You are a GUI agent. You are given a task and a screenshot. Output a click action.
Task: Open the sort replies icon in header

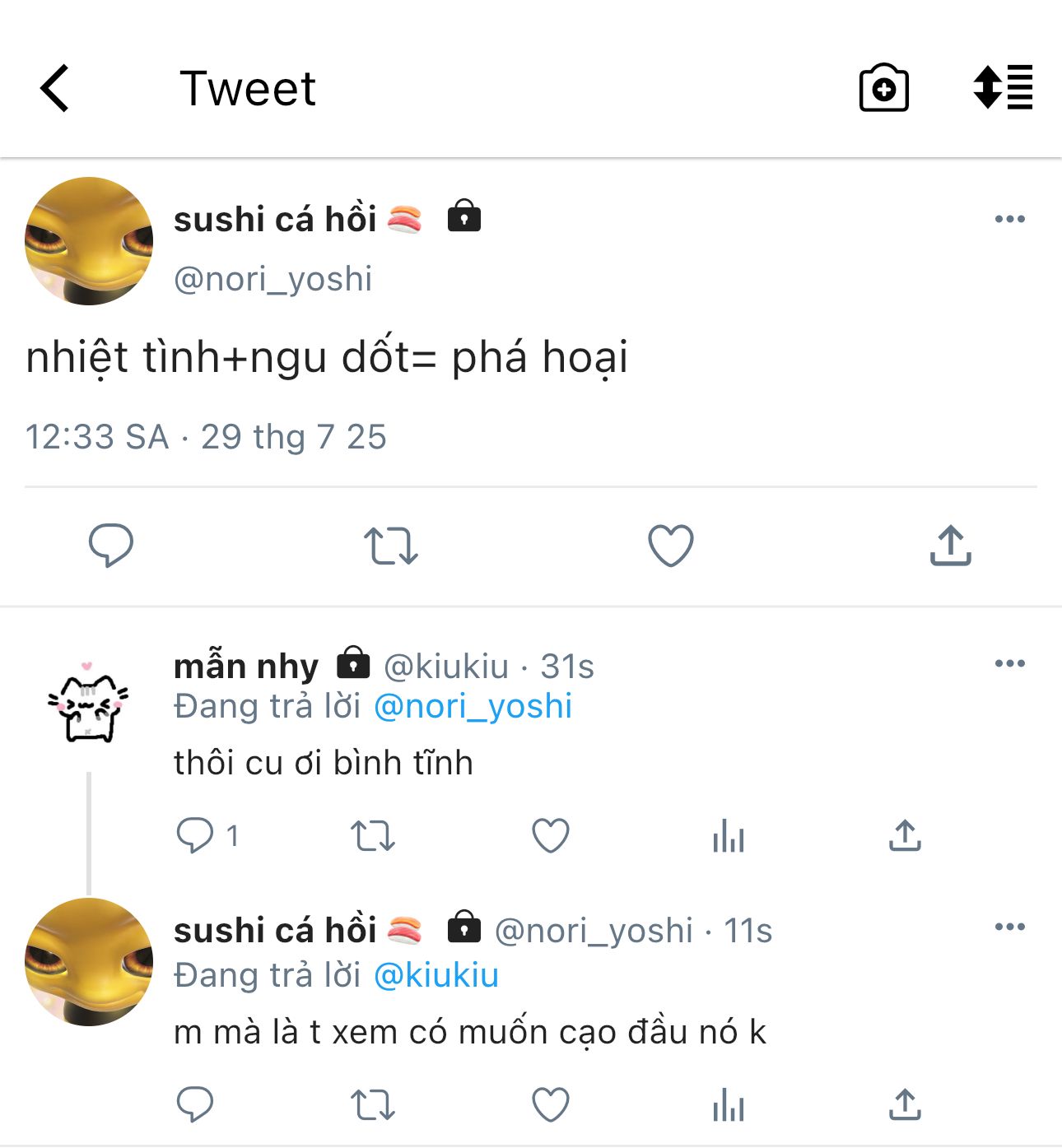1003,87
